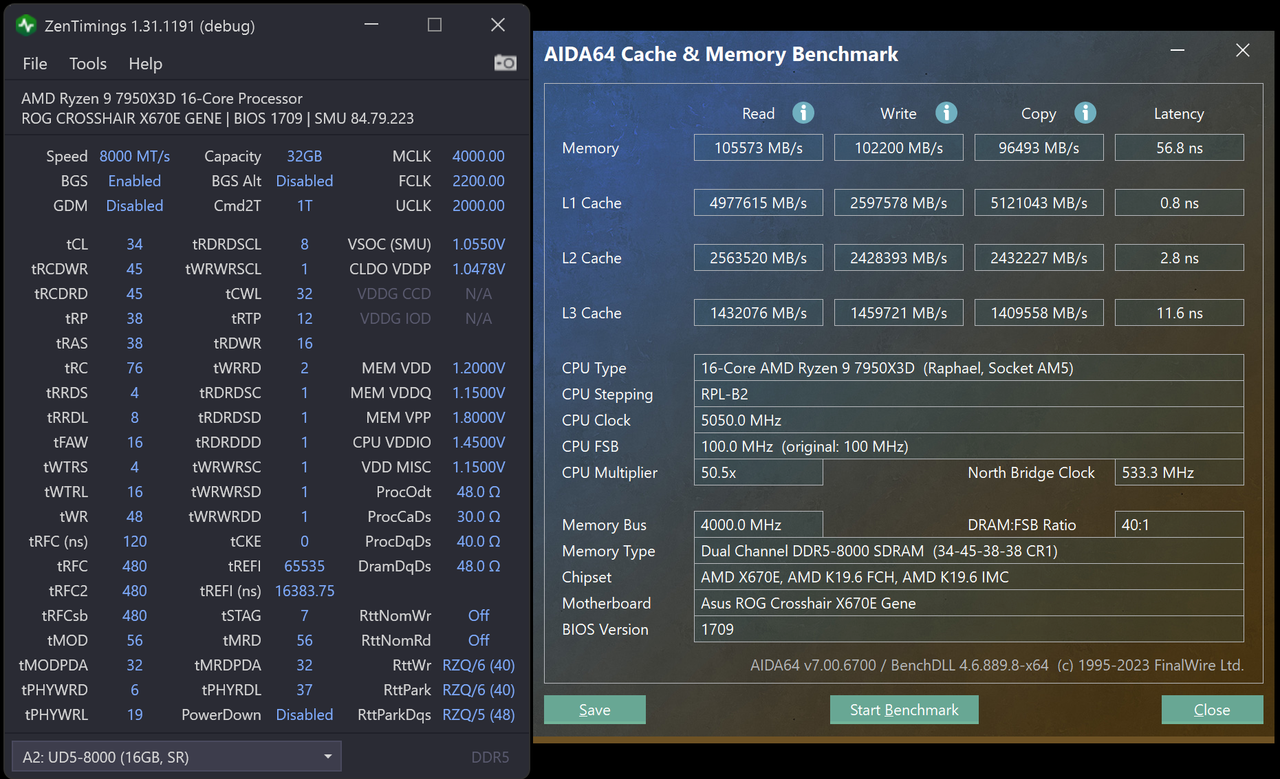Click the ProcCaDs value 30.0 Ω
Image resolution: width=1280 pixels, height=779 pixels.
pyautogui.click(x=478, y=517)
